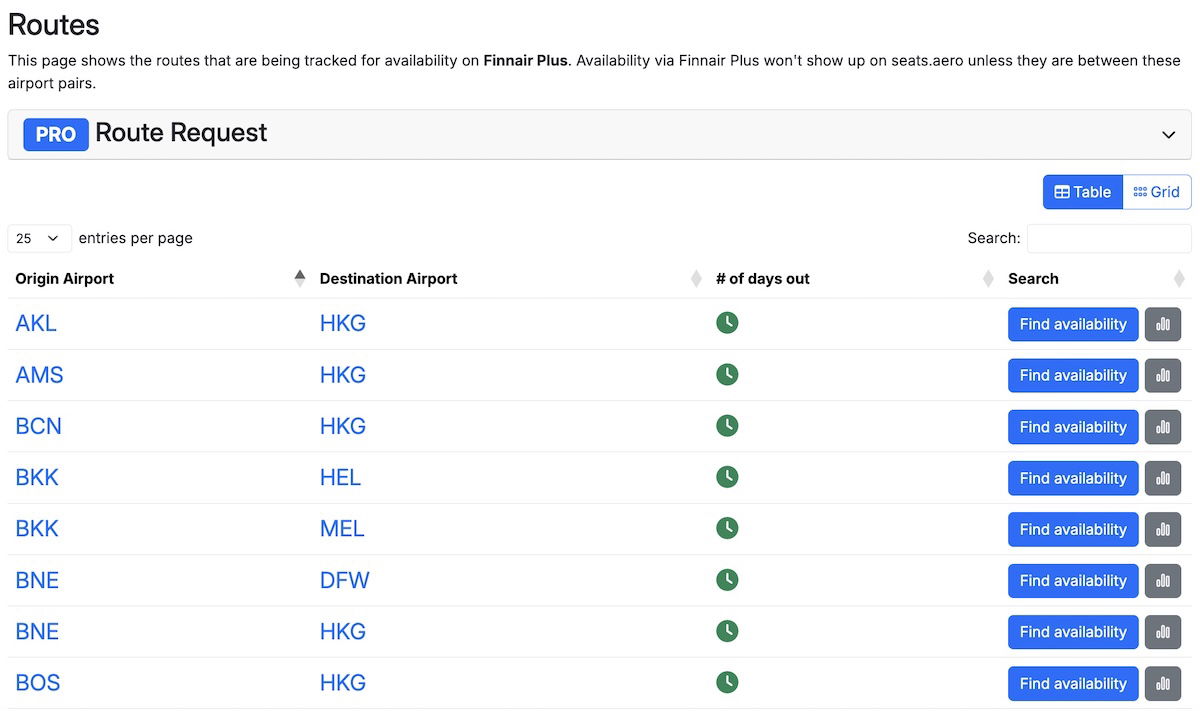
Task: Open chart button for BNE to DFW route
Action: coord(1162,581)
